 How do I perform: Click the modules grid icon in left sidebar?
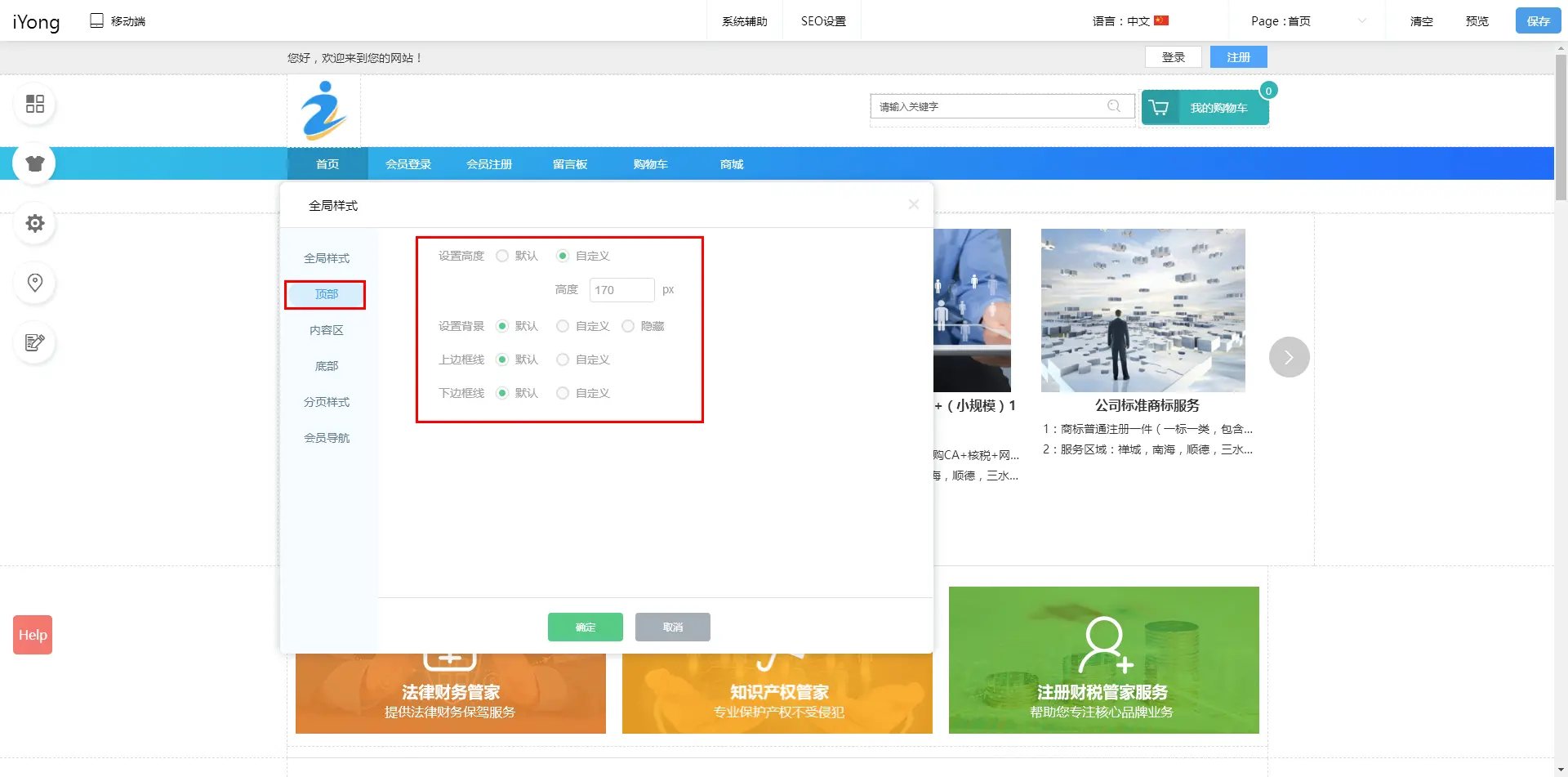[x=34, y=104]
